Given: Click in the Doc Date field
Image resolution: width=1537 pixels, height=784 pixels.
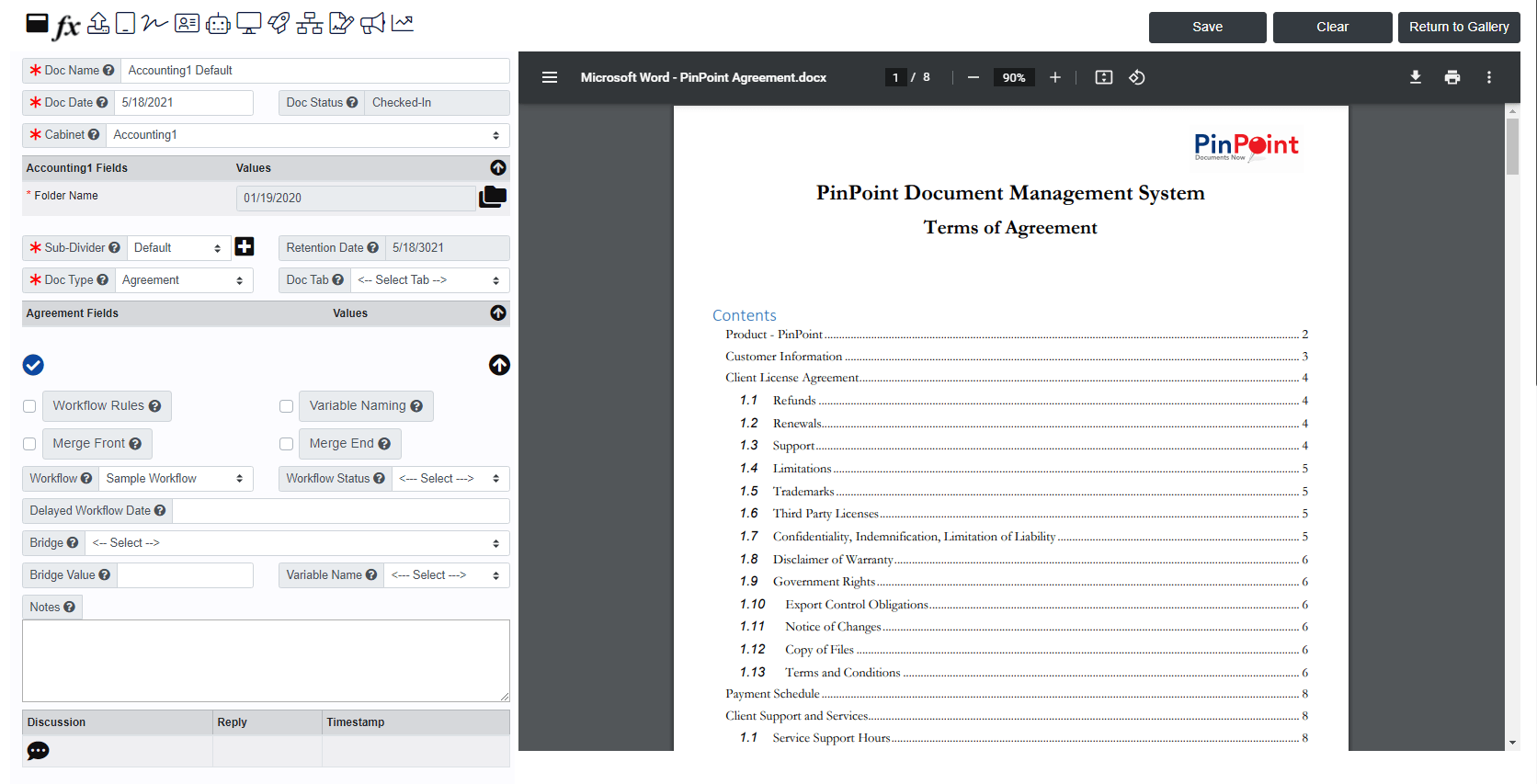Looking at the screenshot, I should (184, 103).
